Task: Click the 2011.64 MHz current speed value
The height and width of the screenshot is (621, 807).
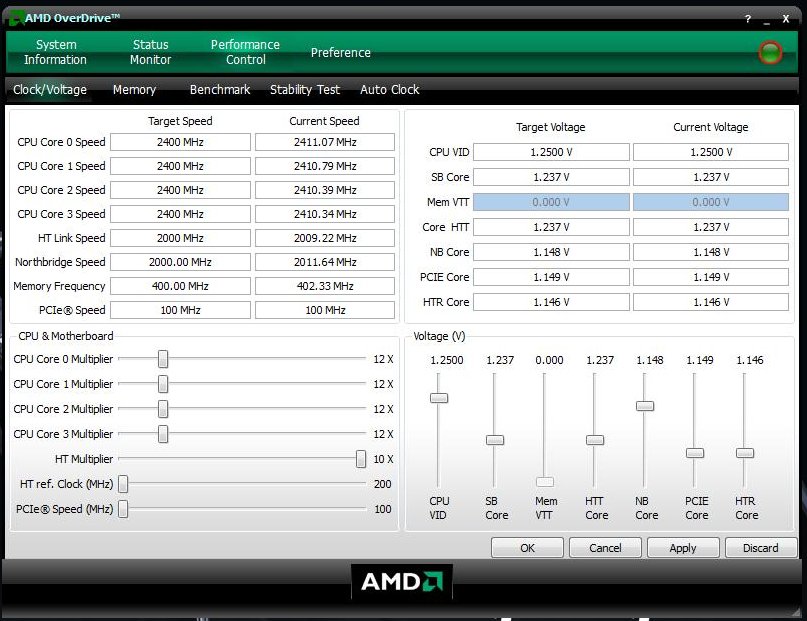Action: coord(325,262)
